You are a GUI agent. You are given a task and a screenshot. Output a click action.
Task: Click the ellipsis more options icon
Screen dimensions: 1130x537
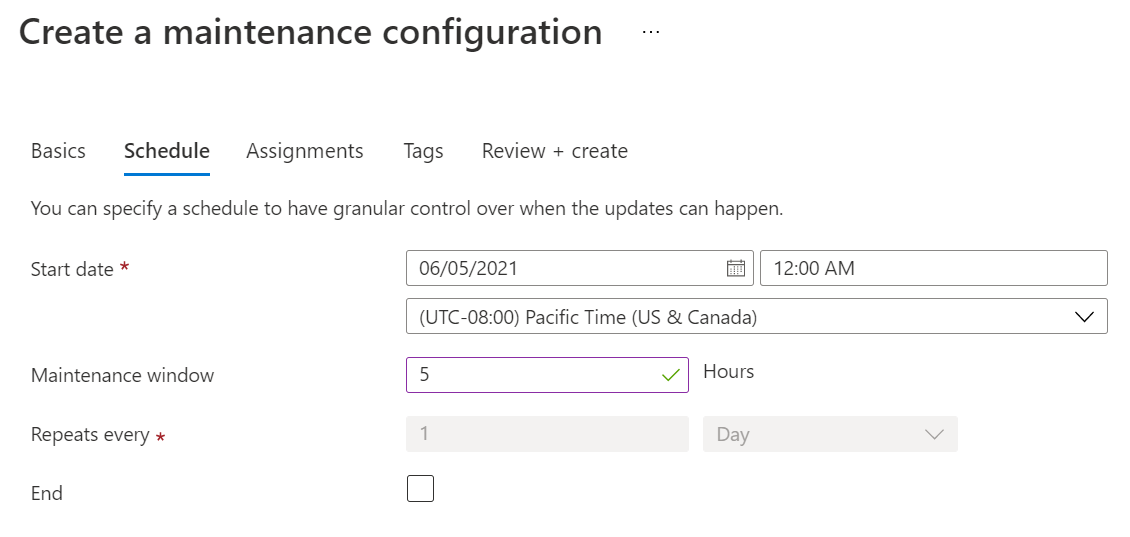651,32
